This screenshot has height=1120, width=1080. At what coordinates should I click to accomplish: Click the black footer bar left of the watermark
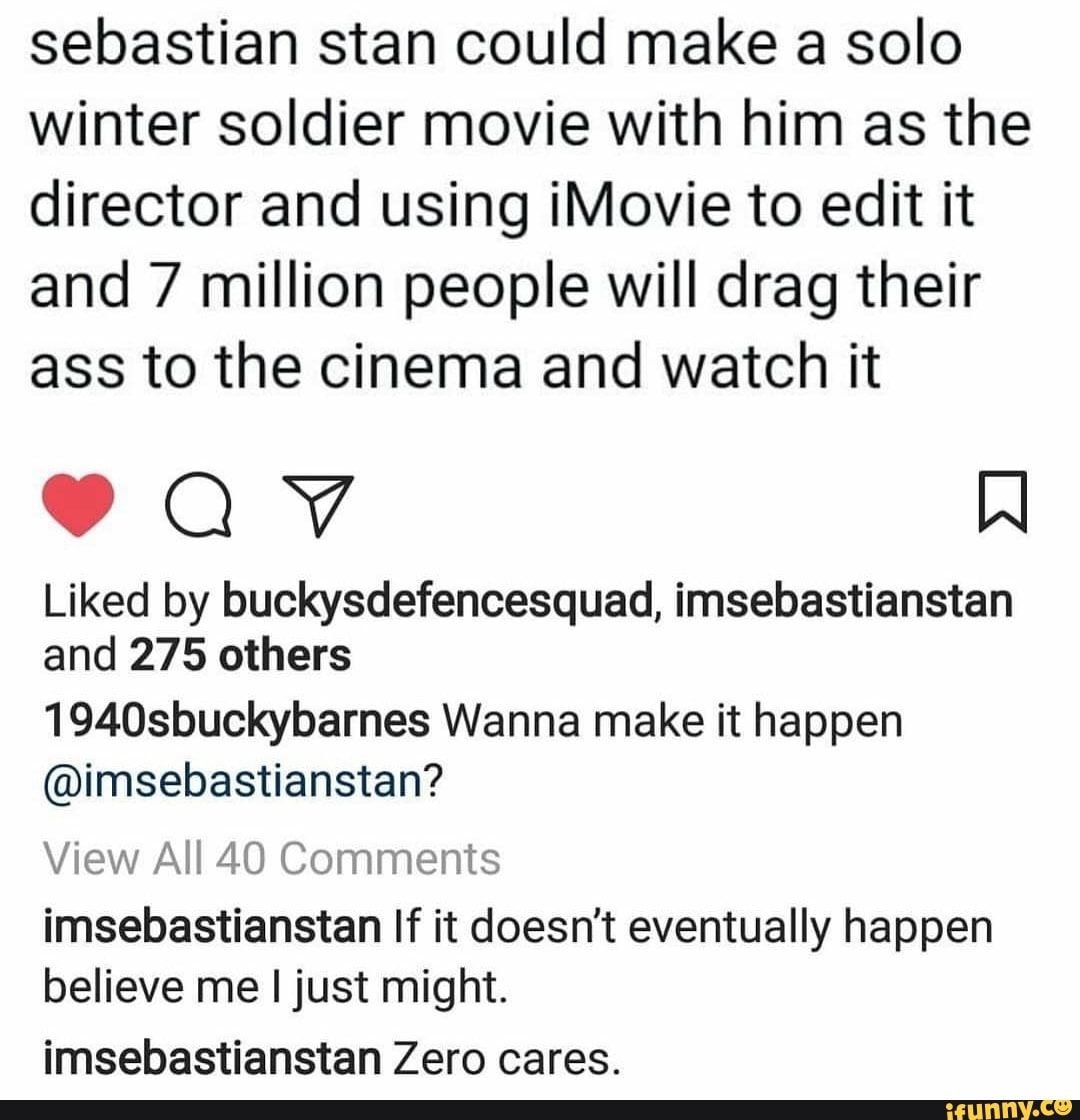(x=450, y=1108)
